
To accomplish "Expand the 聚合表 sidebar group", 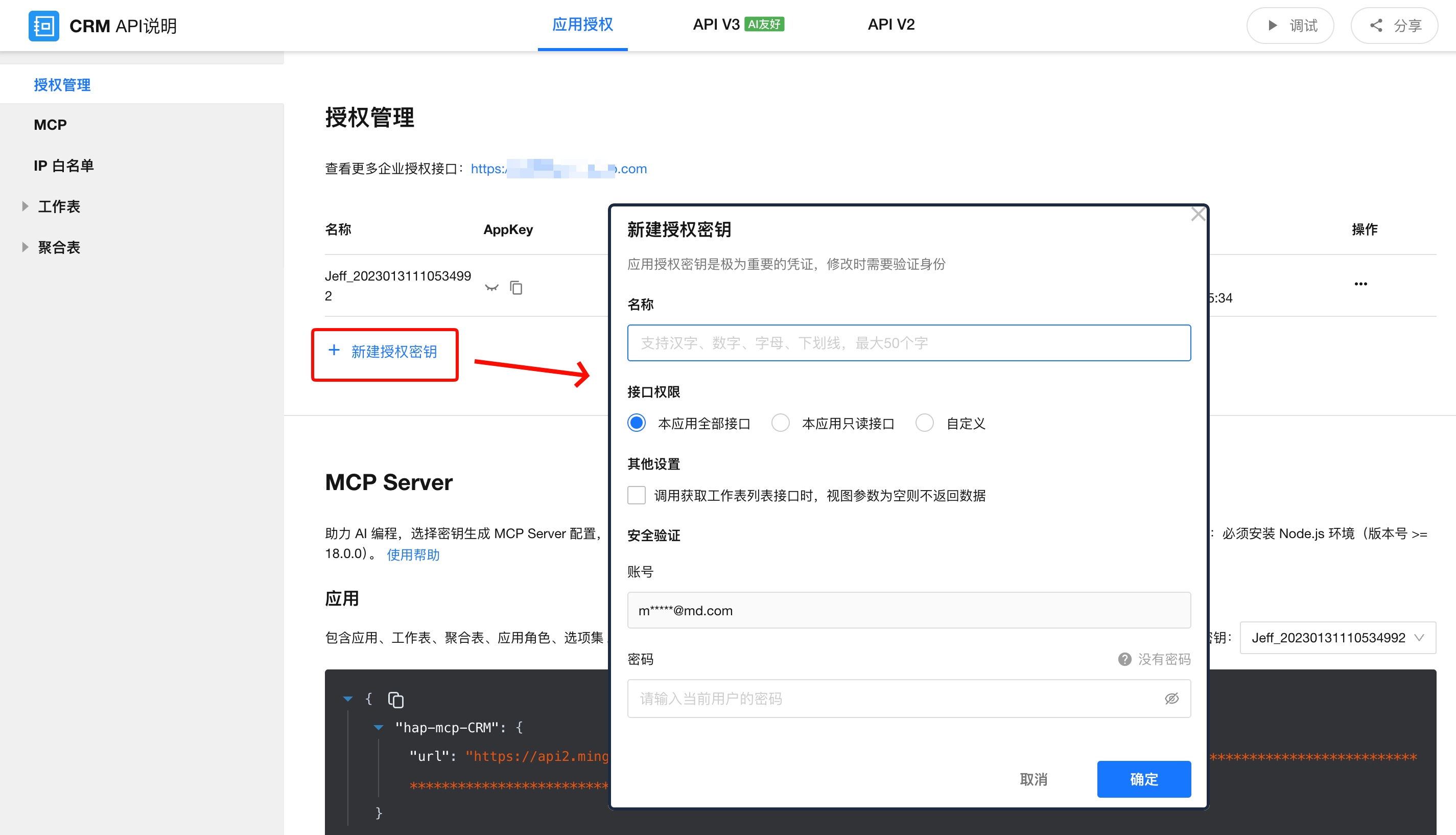I will pyautogui.click(x=25, y=247).
